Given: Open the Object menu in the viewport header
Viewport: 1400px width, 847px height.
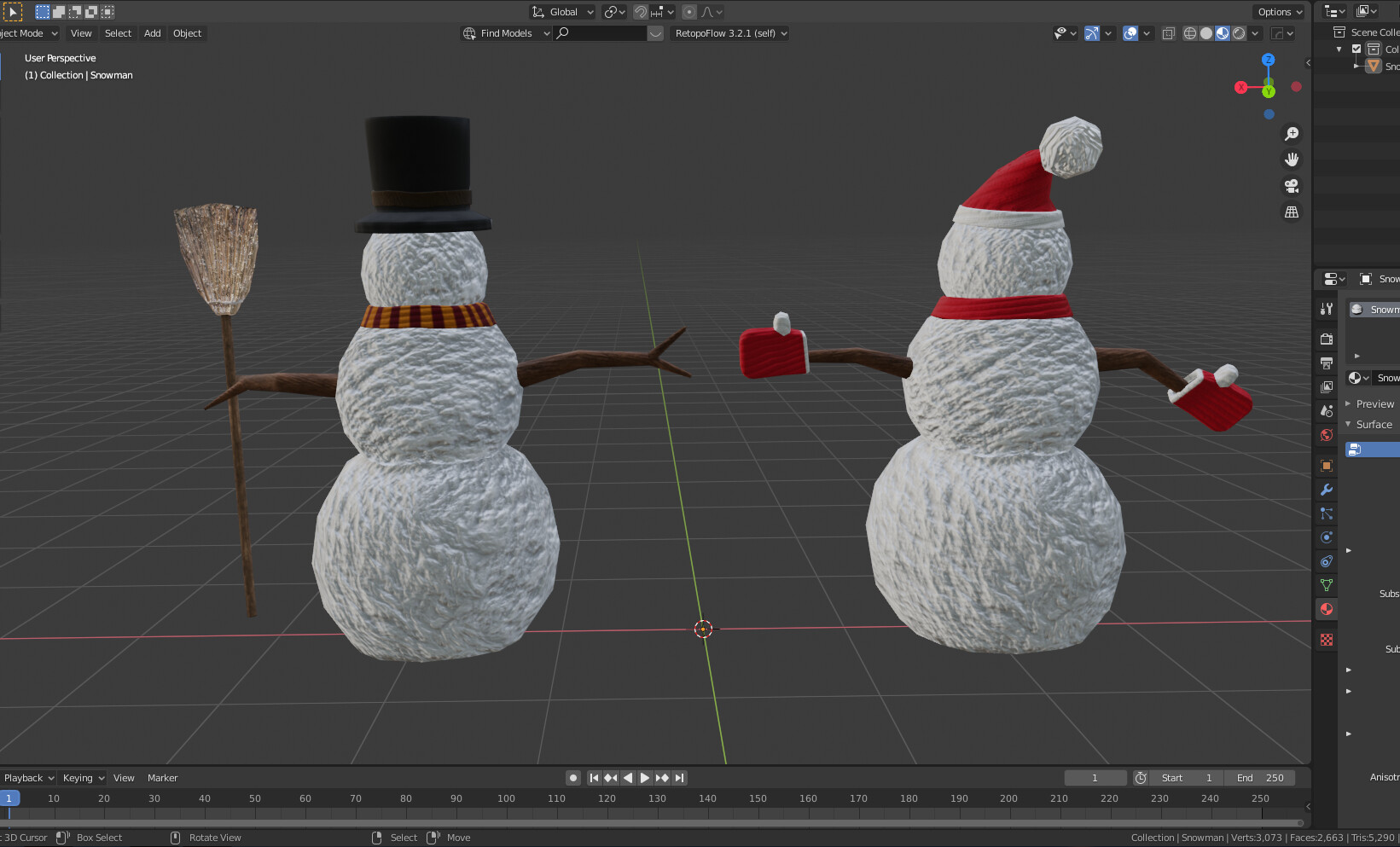Looking at the screenshot, I should coord(187,33).
